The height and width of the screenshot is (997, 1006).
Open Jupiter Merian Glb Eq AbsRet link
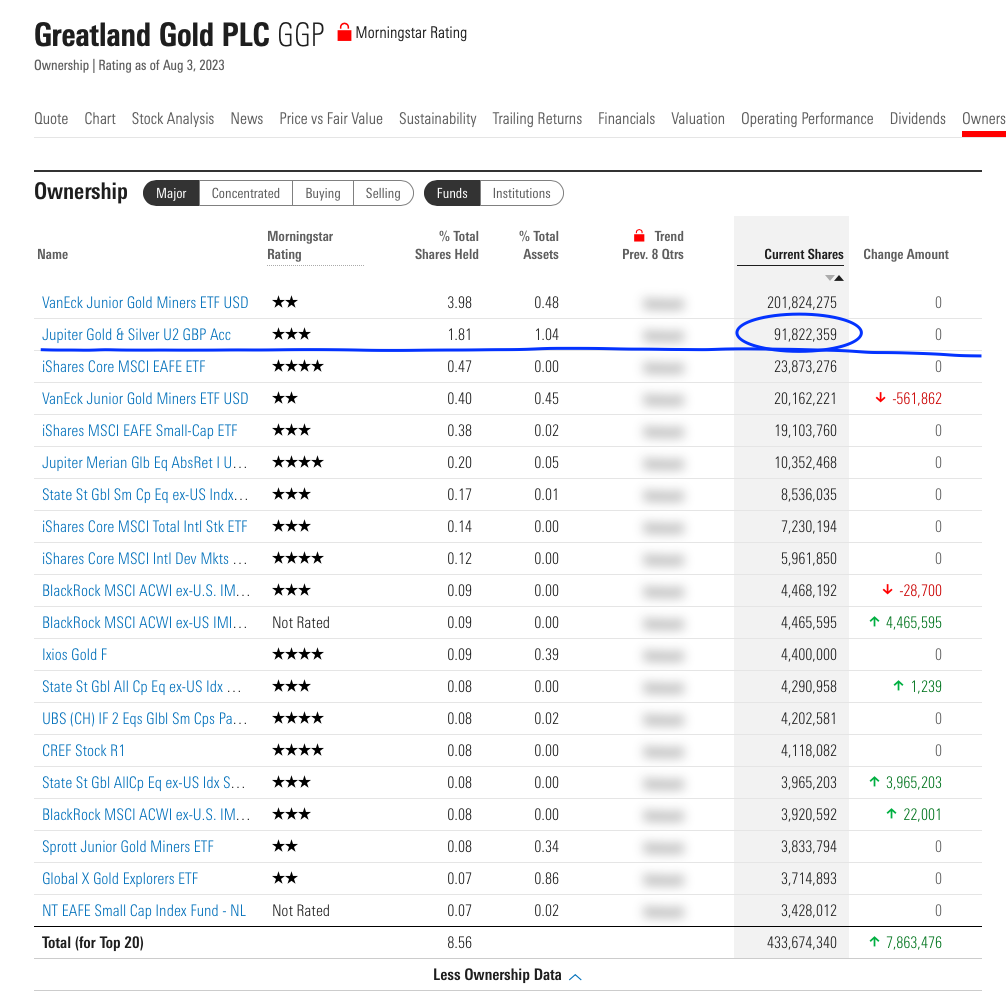pyautogui.click(x=144, y=463)
